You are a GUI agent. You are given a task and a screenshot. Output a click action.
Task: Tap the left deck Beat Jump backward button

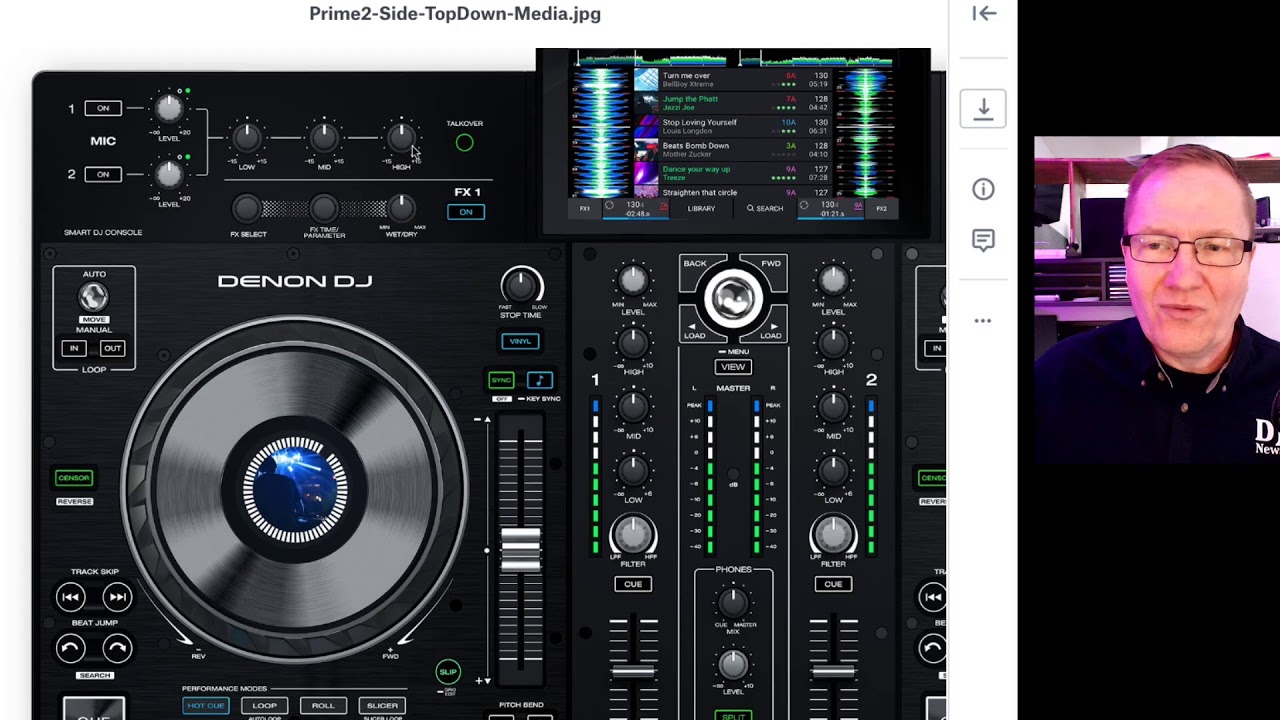[71, 648]
